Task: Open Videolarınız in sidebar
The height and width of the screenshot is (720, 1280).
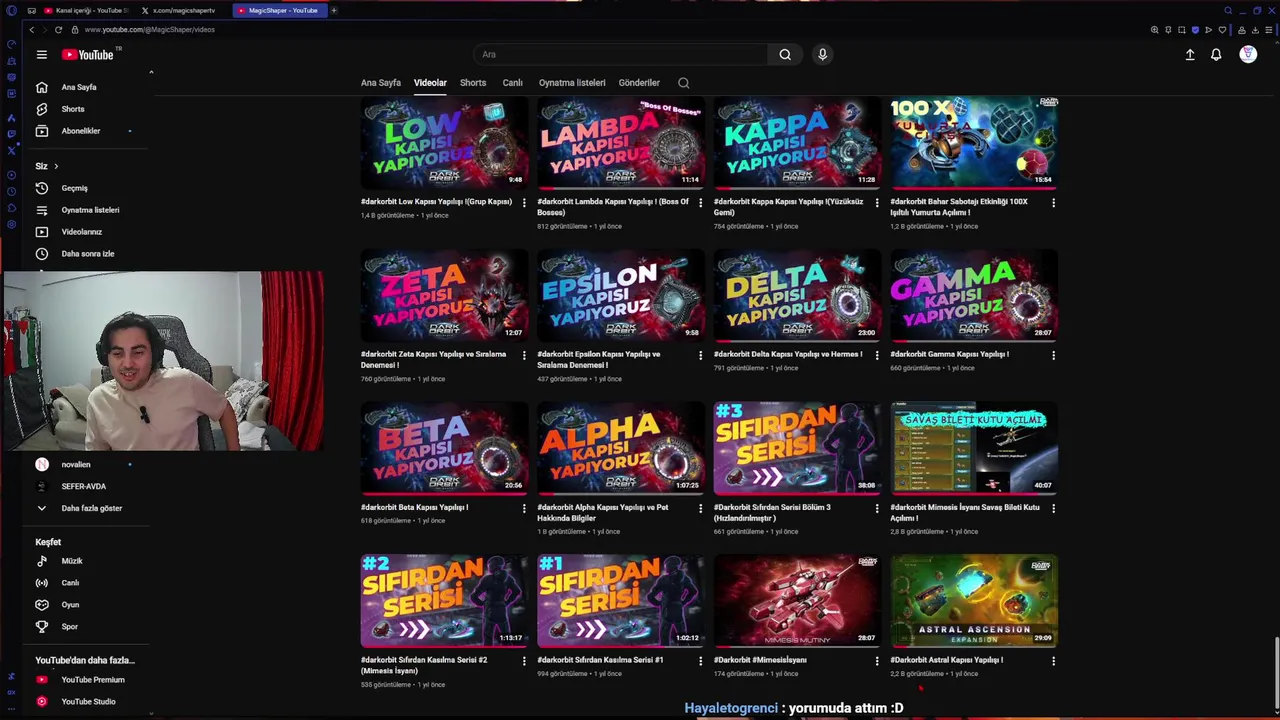Action: tap(82, 232)
